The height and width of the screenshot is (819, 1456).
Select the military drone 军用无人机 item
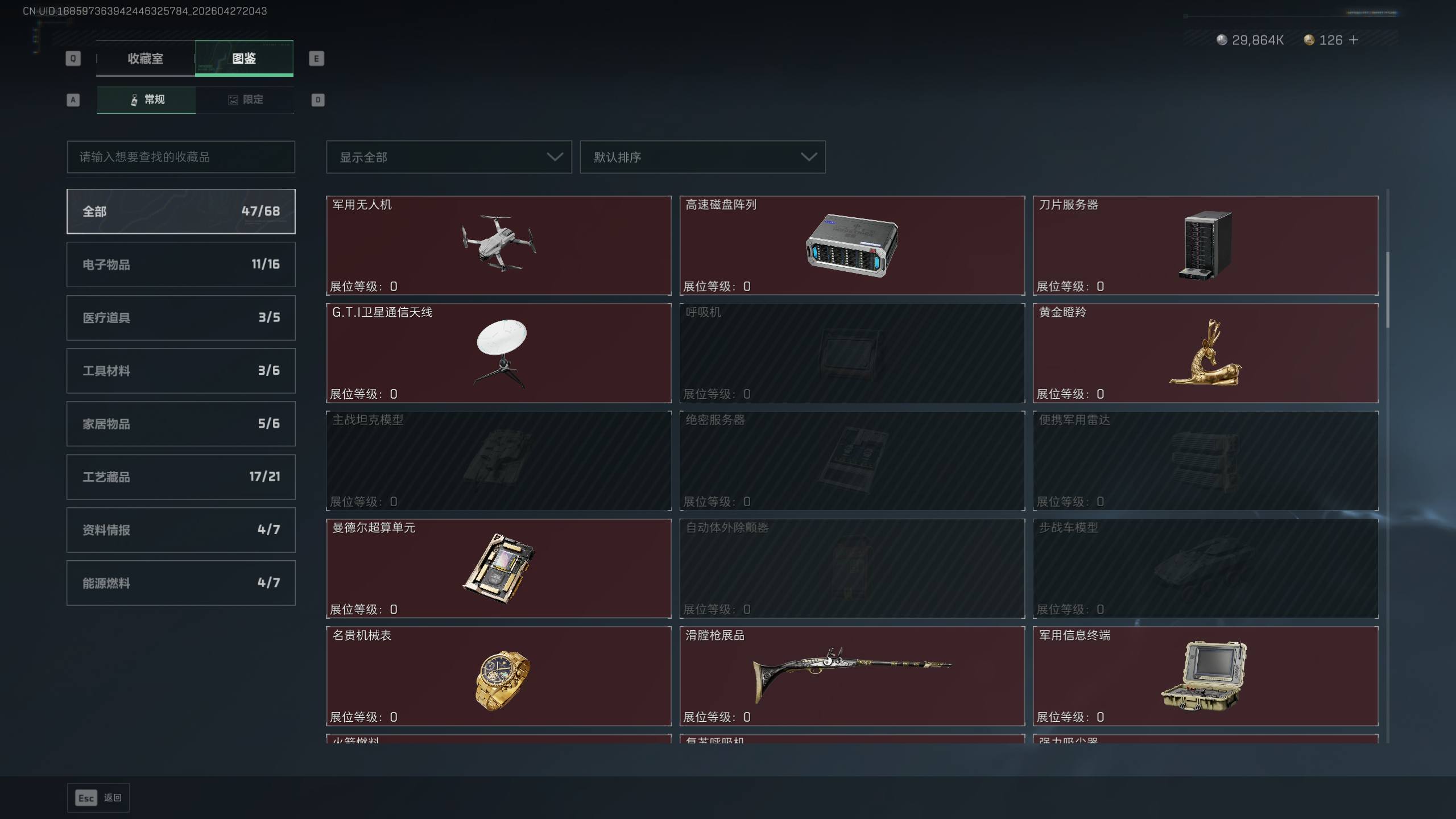coord(498,245)
